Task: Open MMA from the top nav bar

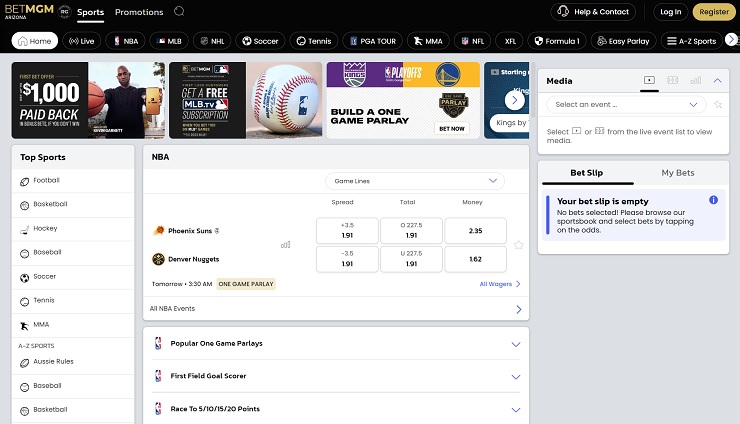Action: coord(428,41)
